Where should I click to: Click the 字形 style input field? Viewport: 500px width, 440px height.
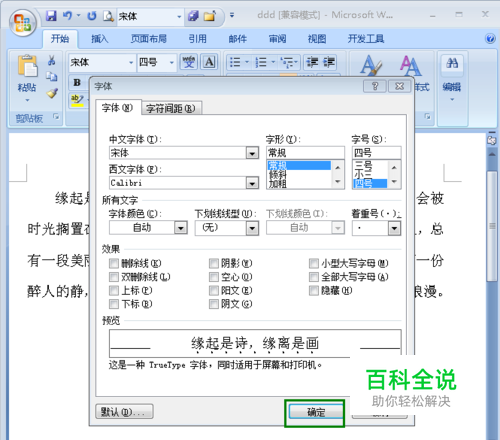[305, 153]
